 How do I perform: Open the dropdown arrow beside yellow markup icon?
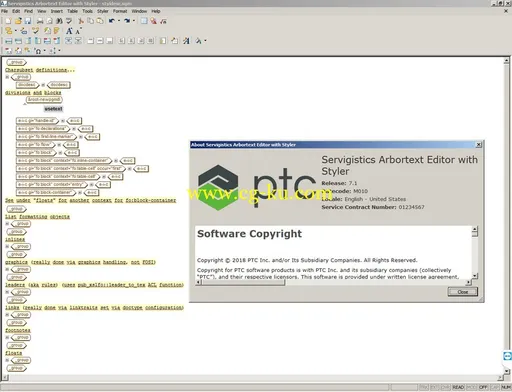pos(15,31)
